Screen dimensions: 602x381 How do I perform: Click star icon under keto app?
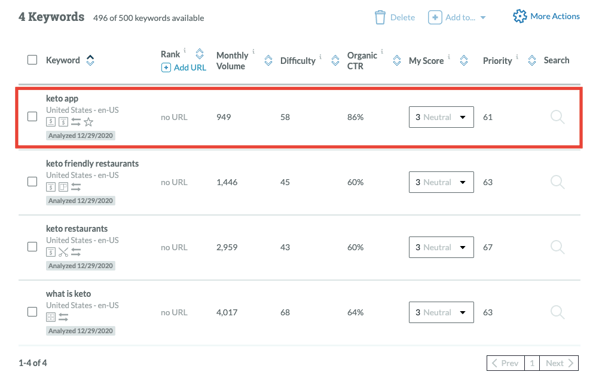[88, 122]
